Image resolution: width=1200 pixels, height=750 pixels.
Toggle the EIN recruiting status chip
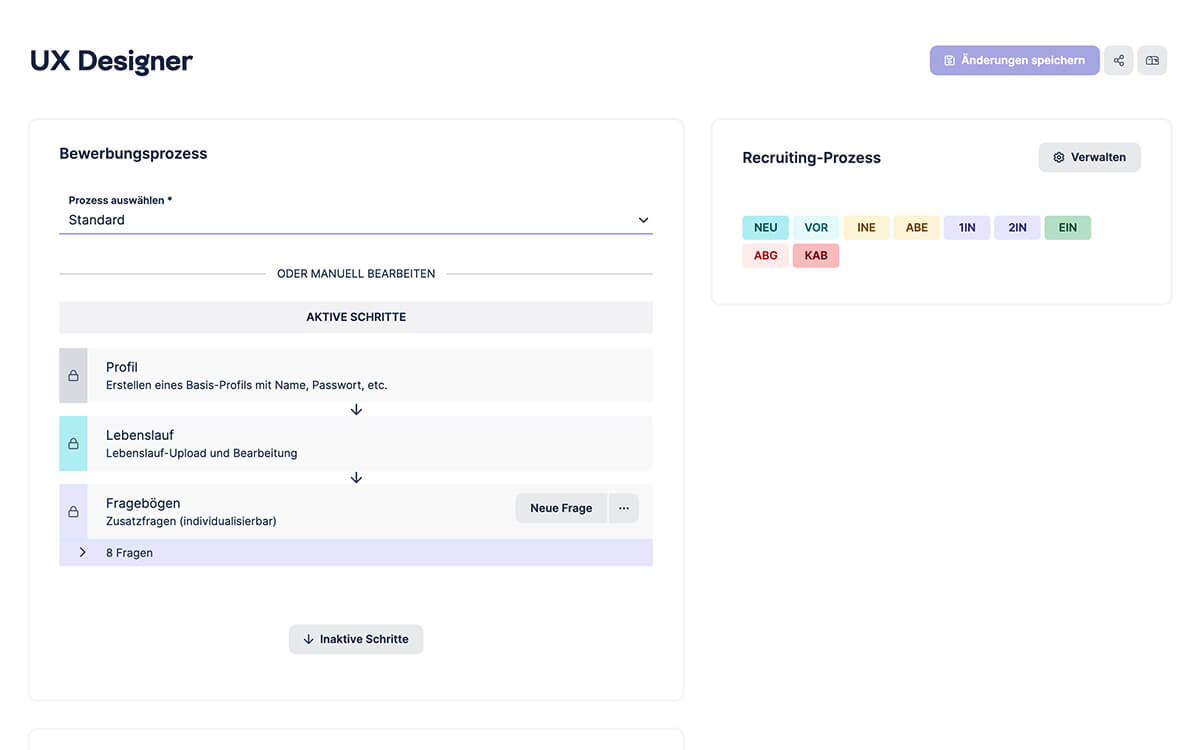1067,227
